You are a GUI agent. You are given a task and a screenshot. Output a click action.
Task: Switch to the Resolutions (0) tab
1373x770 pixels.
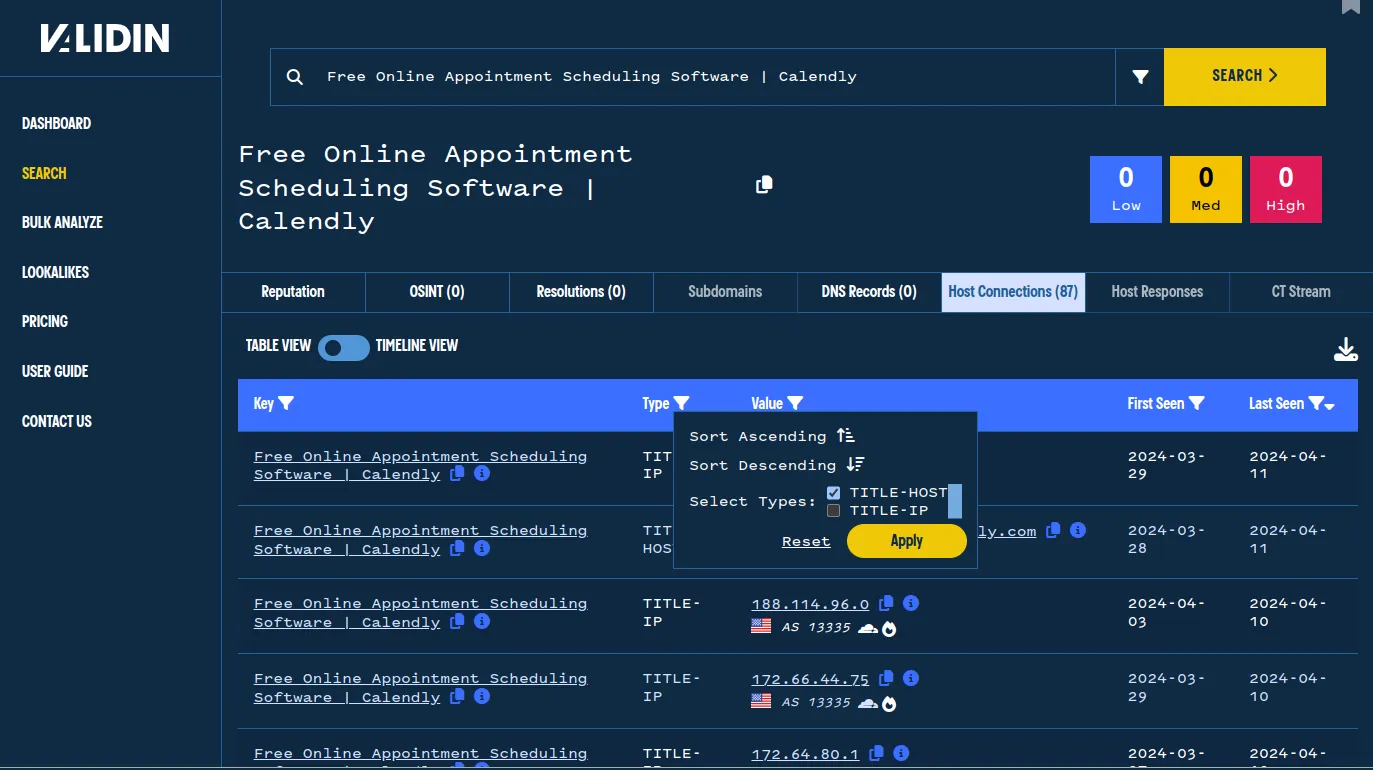(x=581, y=292)
